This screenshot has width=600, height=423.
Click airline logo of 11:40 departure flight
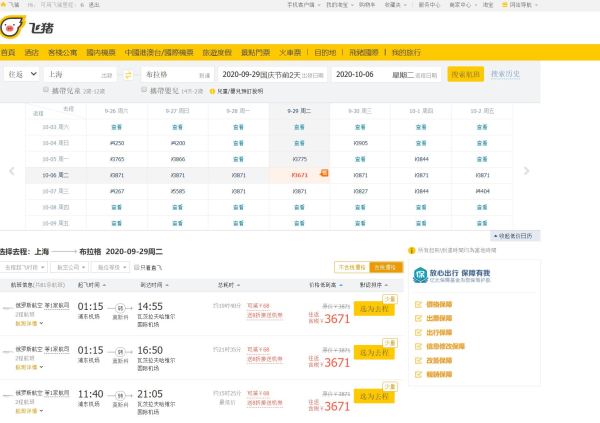click(x=7, y=395)
